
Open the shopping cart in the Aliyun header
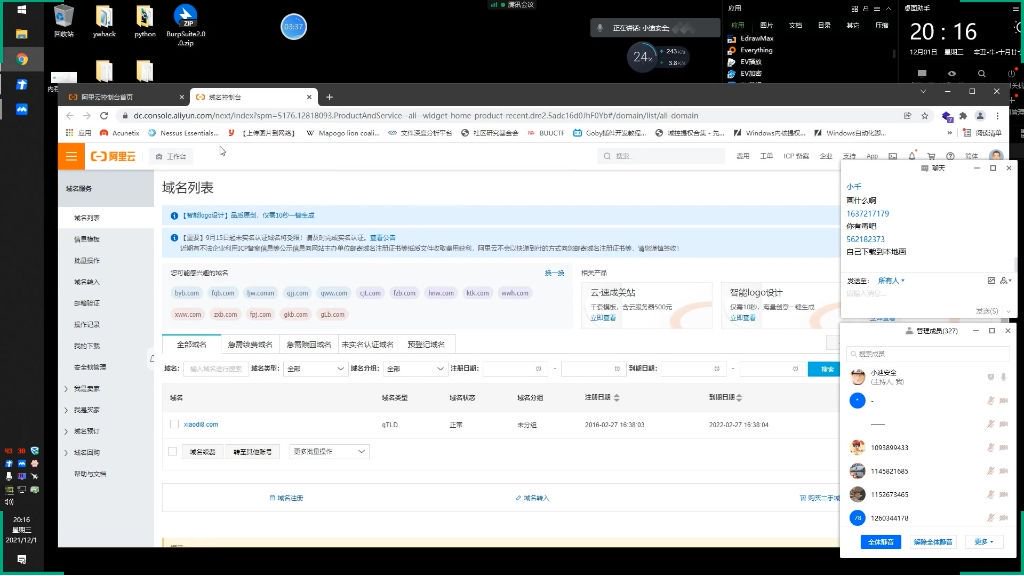click(x=931, y=156)
